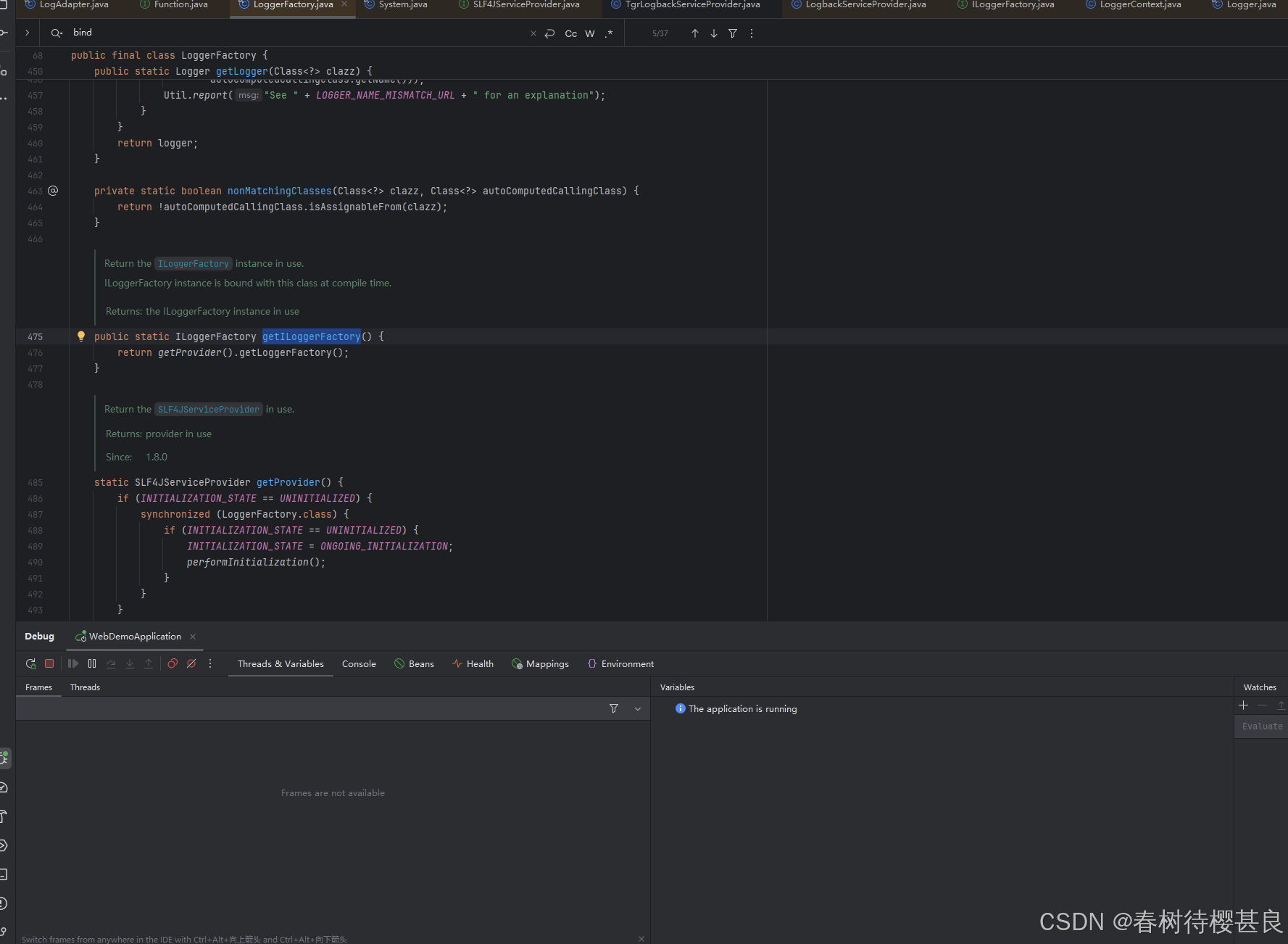
Task: Close the WebDemoApplication debug tab
Action: pyautogui.click(x=193, y=637)
